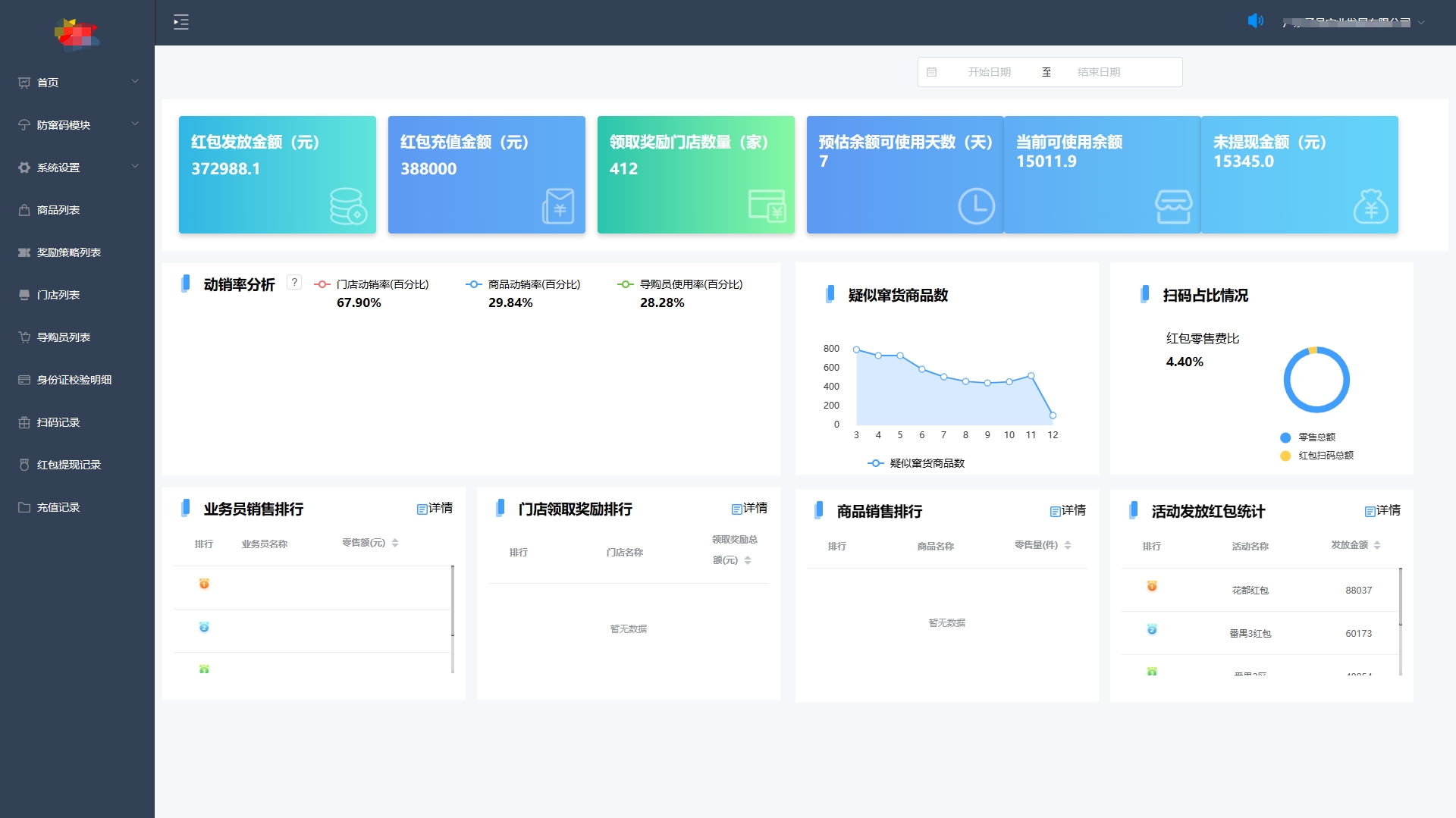This screenshot has width=1456, height=818.
Task: Click the gold rank-1 medal in 活动发放红包统计
Action: [x=1152, y=586]
